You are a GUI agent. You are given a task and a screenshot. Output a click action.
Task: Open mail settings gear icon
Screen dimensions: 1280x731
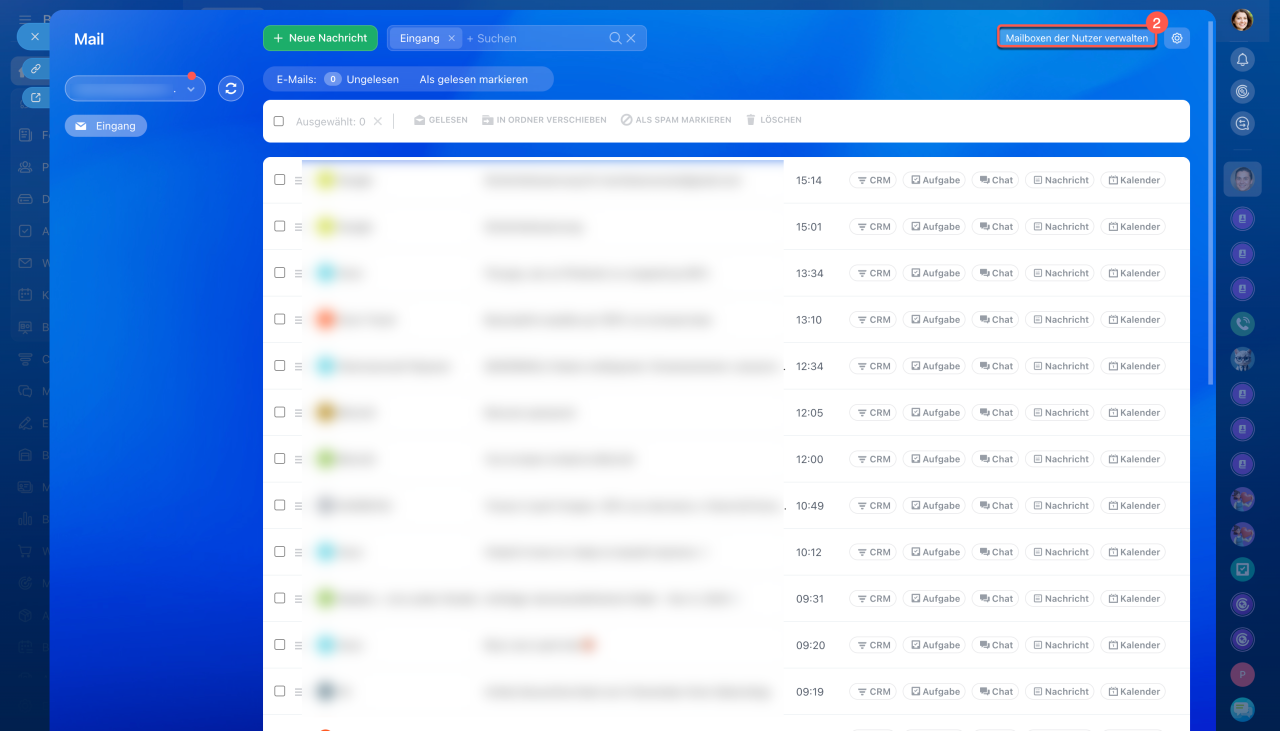1177,38
